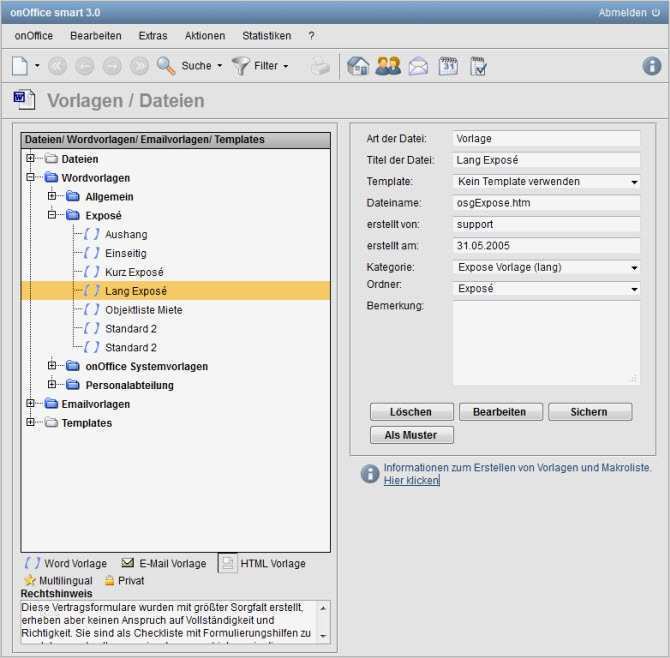Click the HTML Vorlage legend icon

click(228, 563)
